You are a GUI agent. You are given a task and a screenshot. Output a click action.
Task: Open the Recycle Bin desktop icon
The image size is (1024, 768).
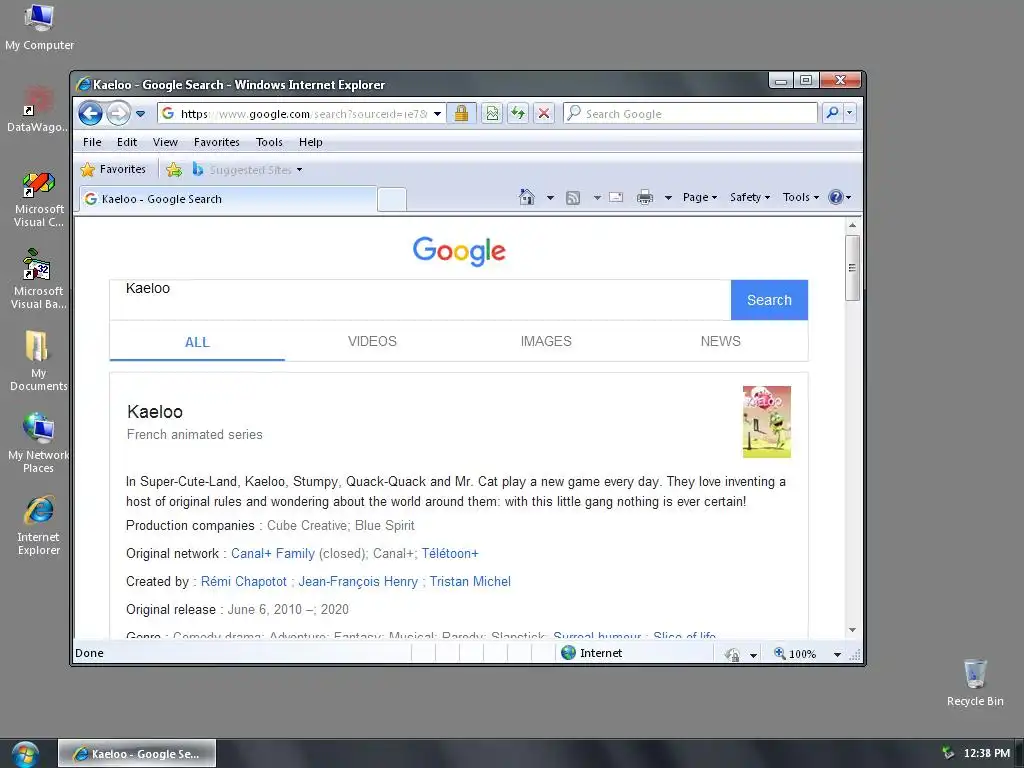point(975,683)
